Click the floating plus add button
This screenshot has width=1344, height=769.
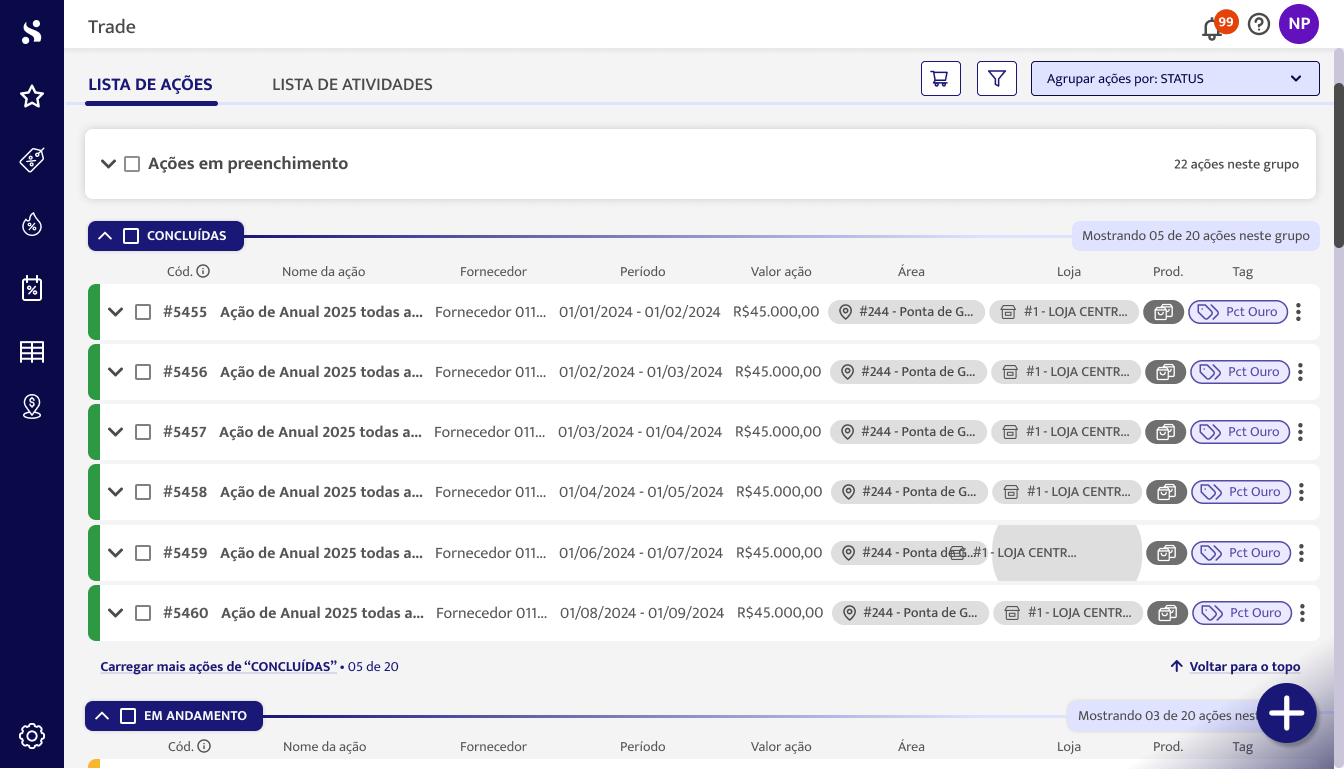click(x=1286, y=713)
